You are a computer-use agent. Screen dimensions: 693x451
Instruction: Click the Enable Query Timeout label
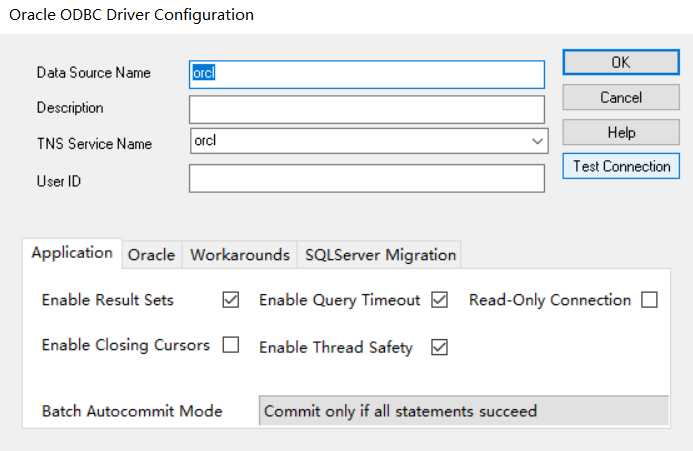pos(339,300)
